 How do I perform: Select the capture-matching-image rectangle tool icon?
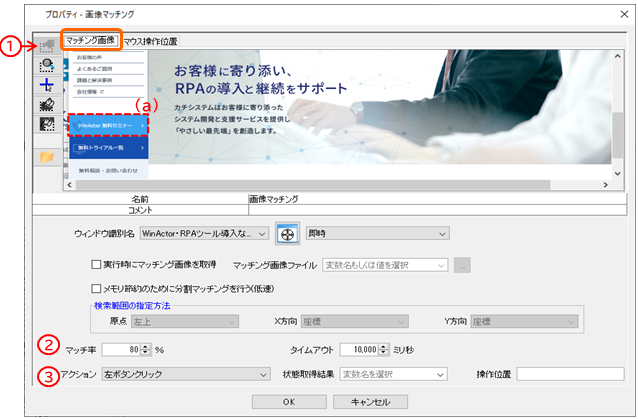click(x=47, y=46)
